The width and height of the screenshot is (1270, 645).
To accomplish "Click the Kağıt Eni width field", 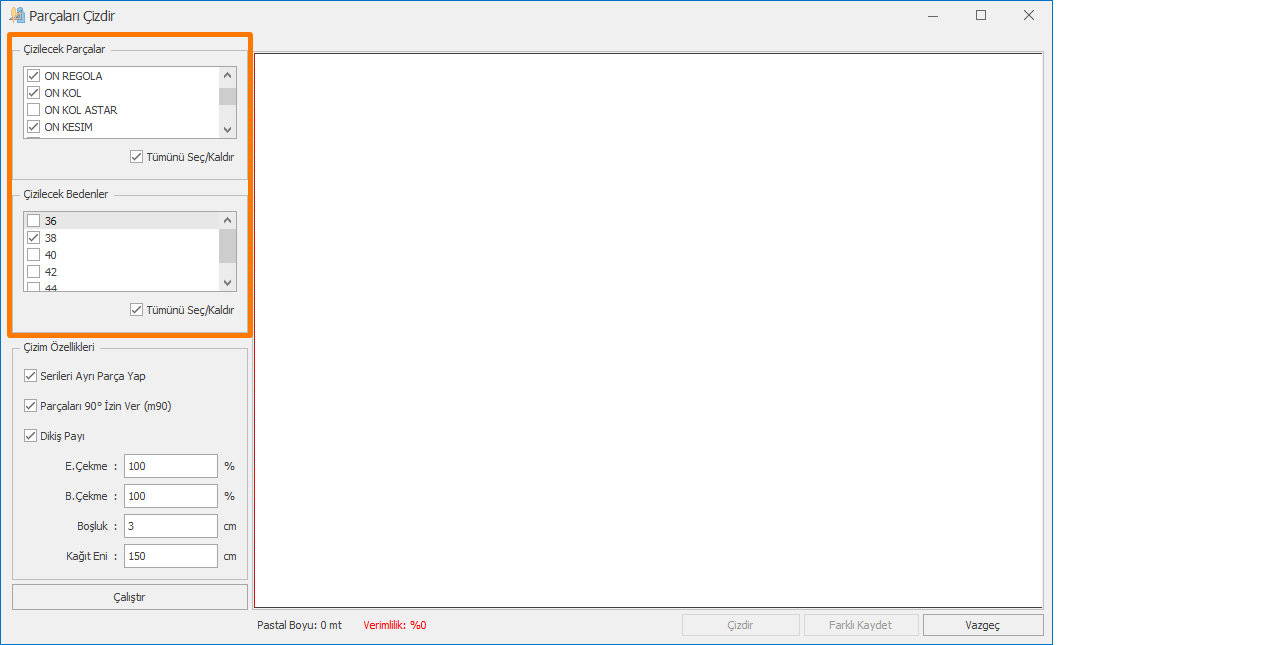I will [x=170, y=556].
